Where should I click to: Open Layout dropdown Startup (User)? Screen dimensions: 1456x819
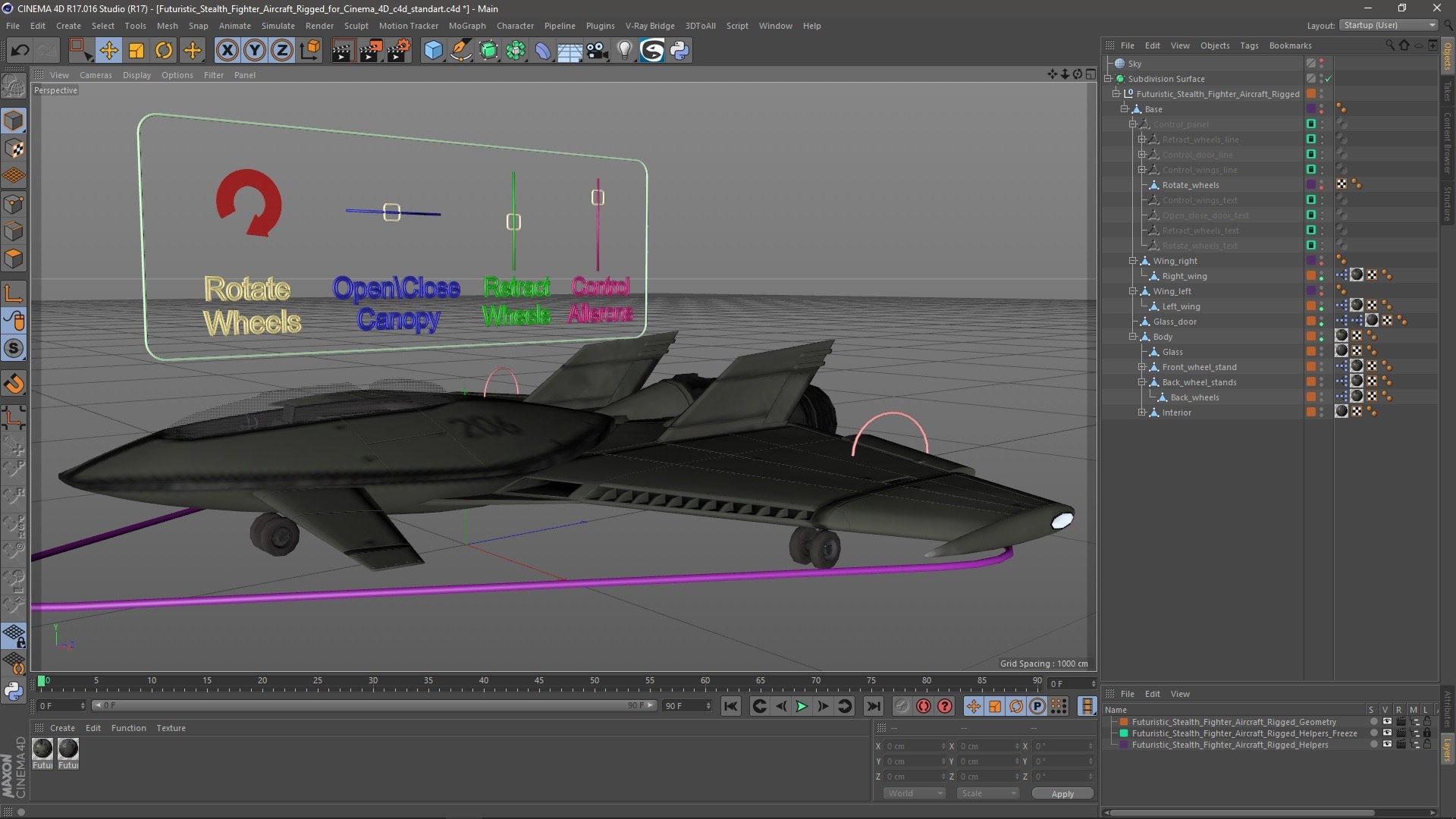pos(1389,25)
